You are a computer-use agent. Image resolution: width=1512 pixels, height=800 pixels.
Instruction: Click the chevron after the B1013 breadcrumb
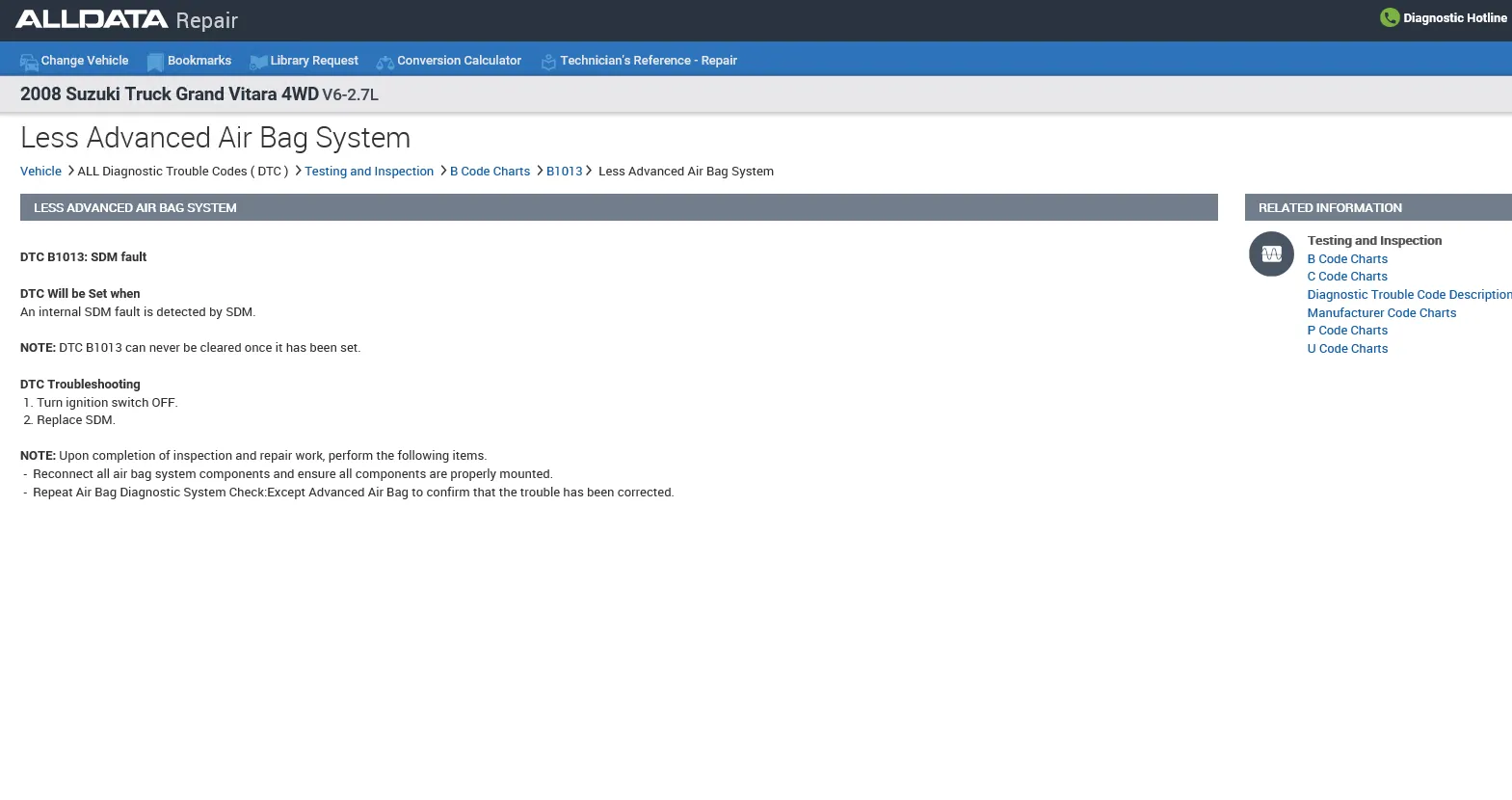pyautogui.click(x=589, y=171)
